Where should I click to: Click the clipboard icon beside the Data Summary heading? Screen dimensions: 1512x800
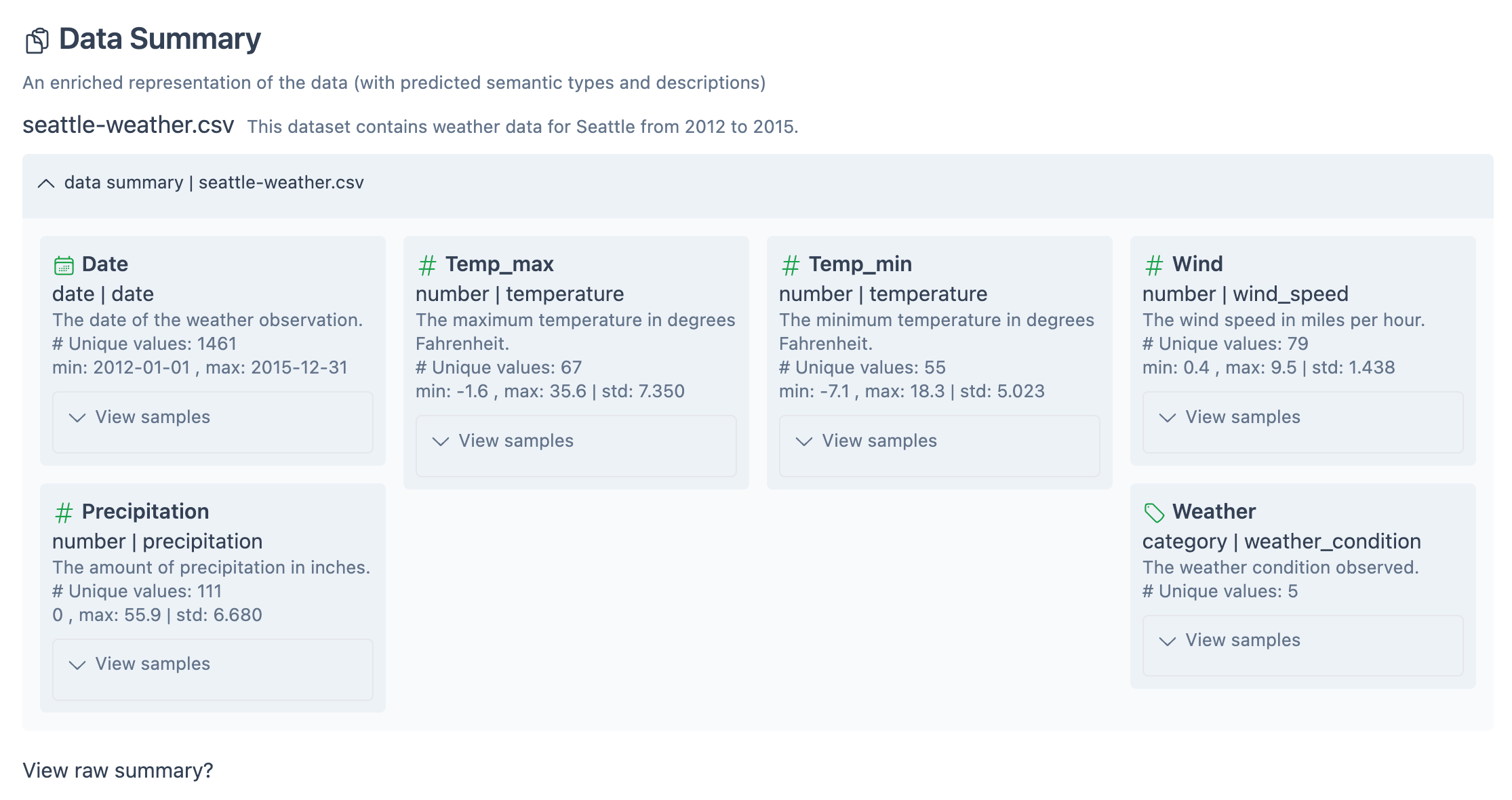[37, 39]
